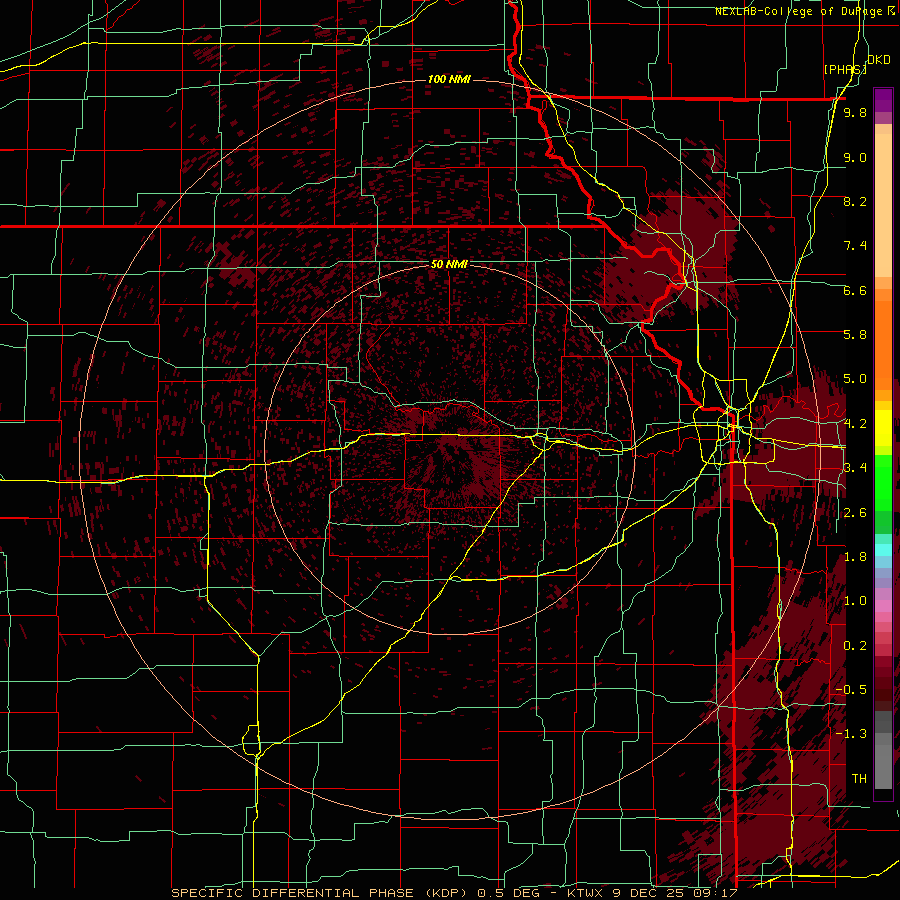This screenshot has height=900, width=900.
Task: Click the 50 NMI range ring label
Action: [449, 264]
